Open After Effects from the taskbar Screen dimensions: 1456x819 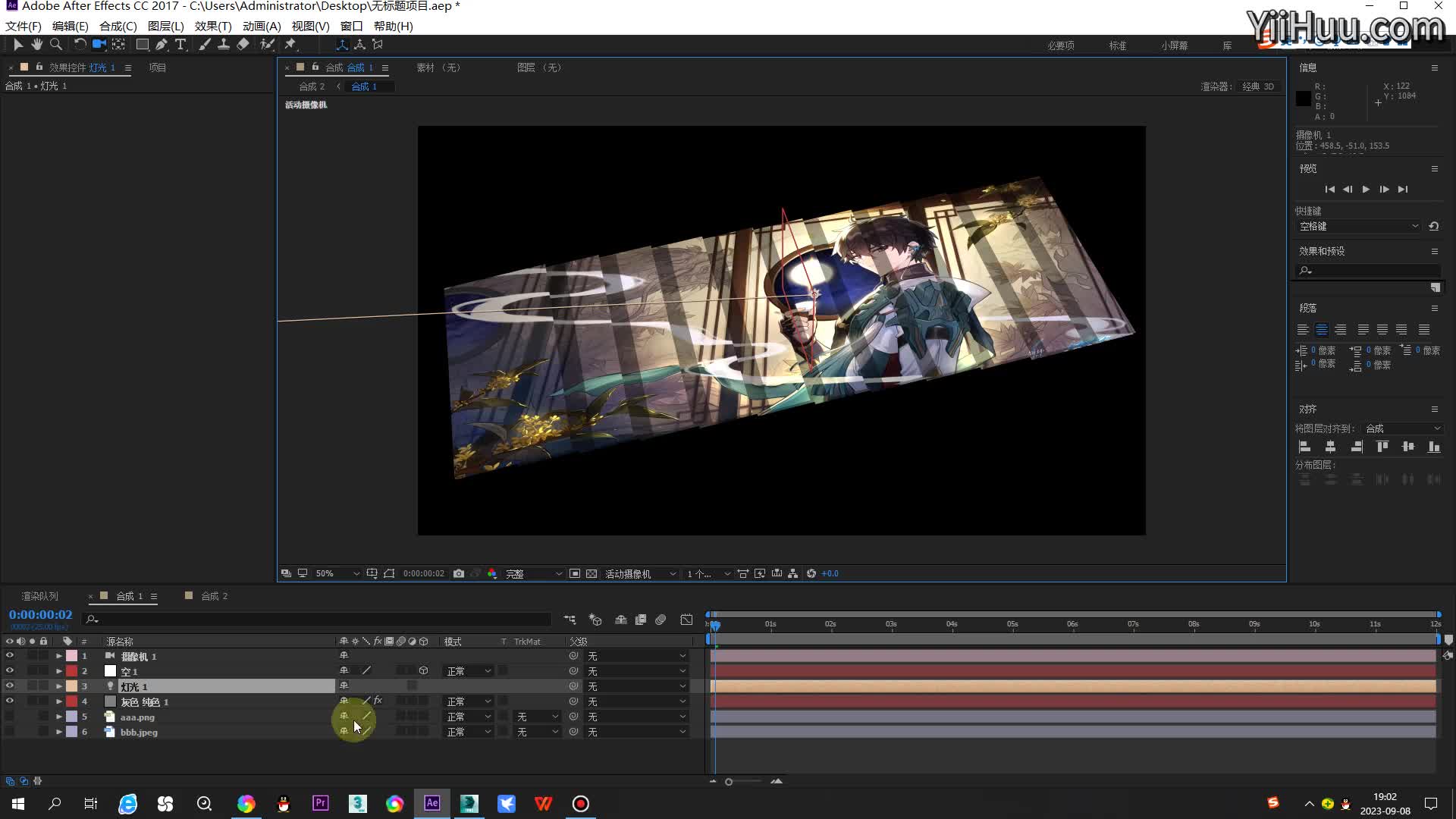[x=432, y=803]
